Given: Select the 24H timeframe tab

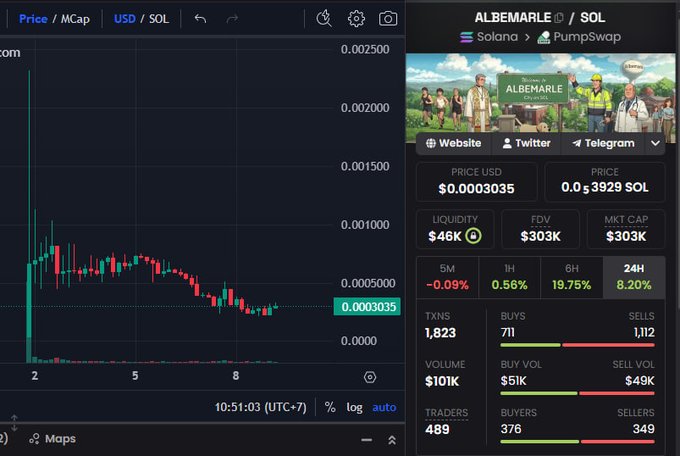Looking at the screenshot, I should 634,277.
